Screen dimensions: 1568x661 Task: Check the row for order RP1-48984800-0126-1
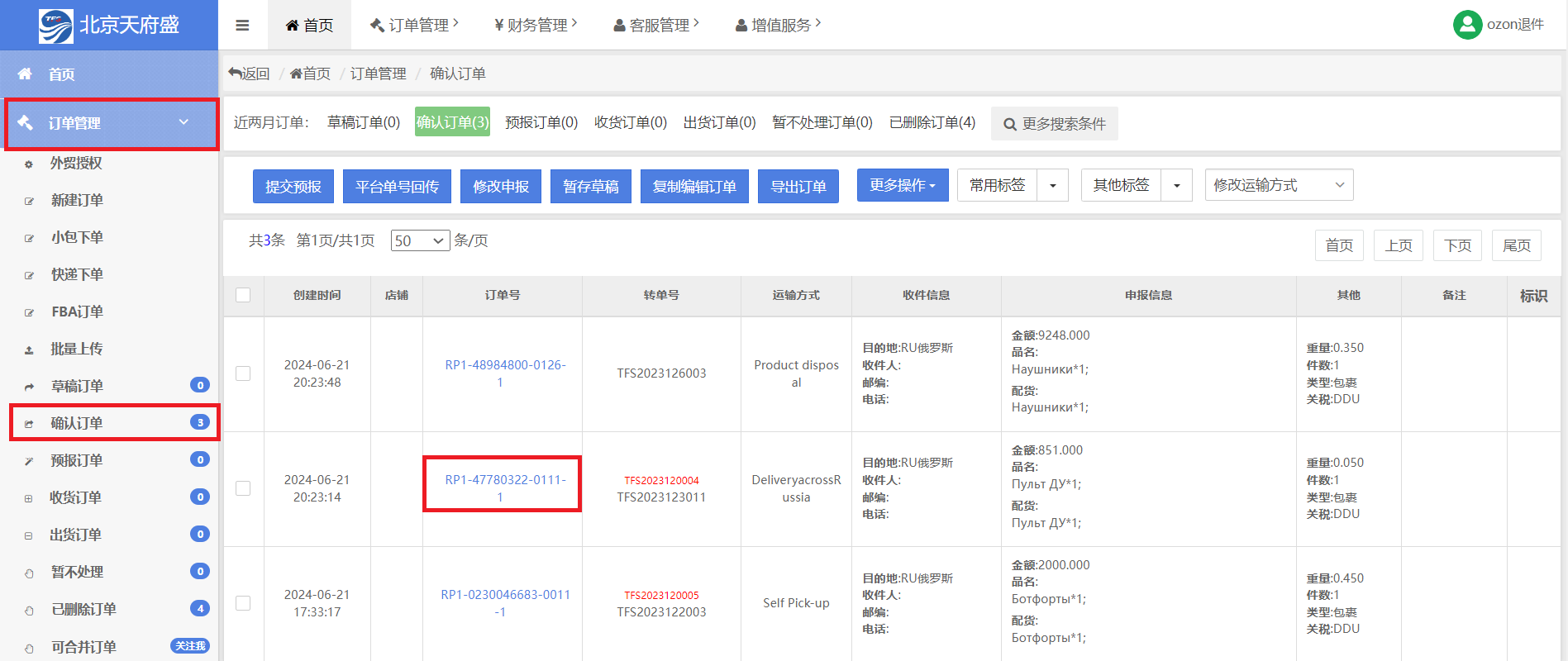click(x=243, y=373)
